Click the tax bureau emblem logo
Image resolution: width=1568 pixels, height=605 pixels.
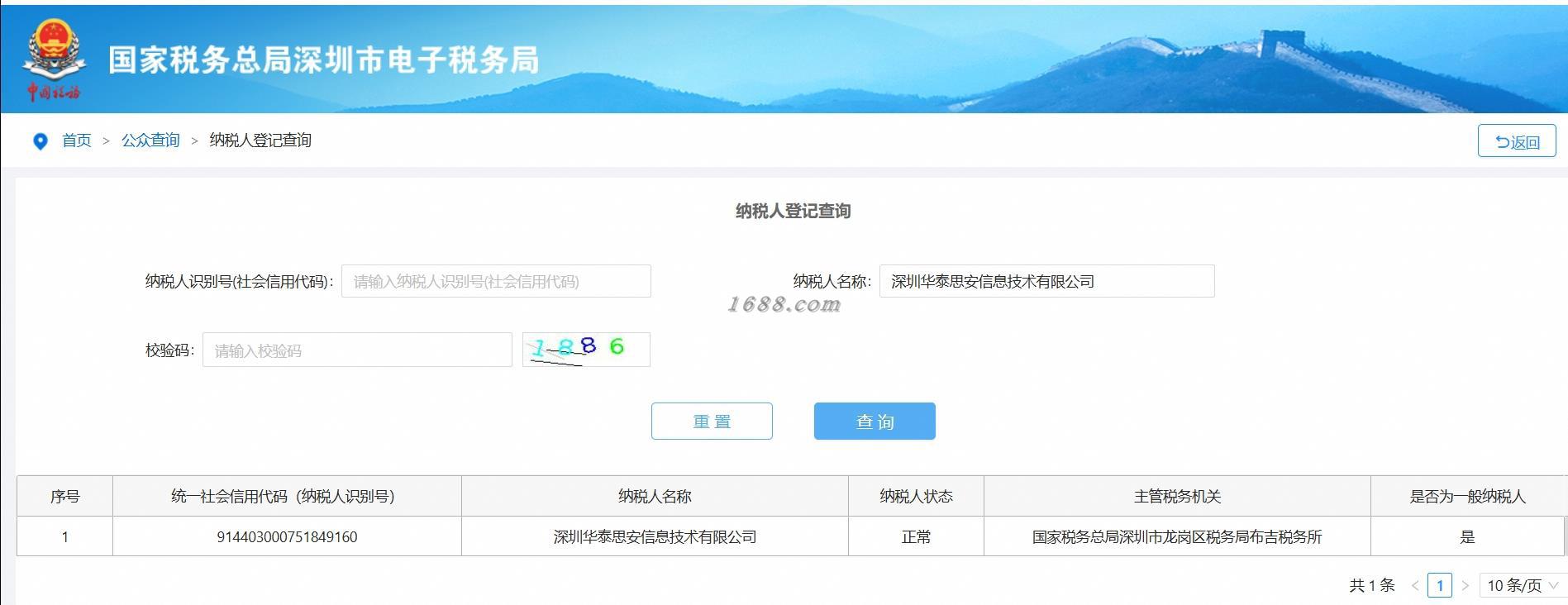point(54,60)
